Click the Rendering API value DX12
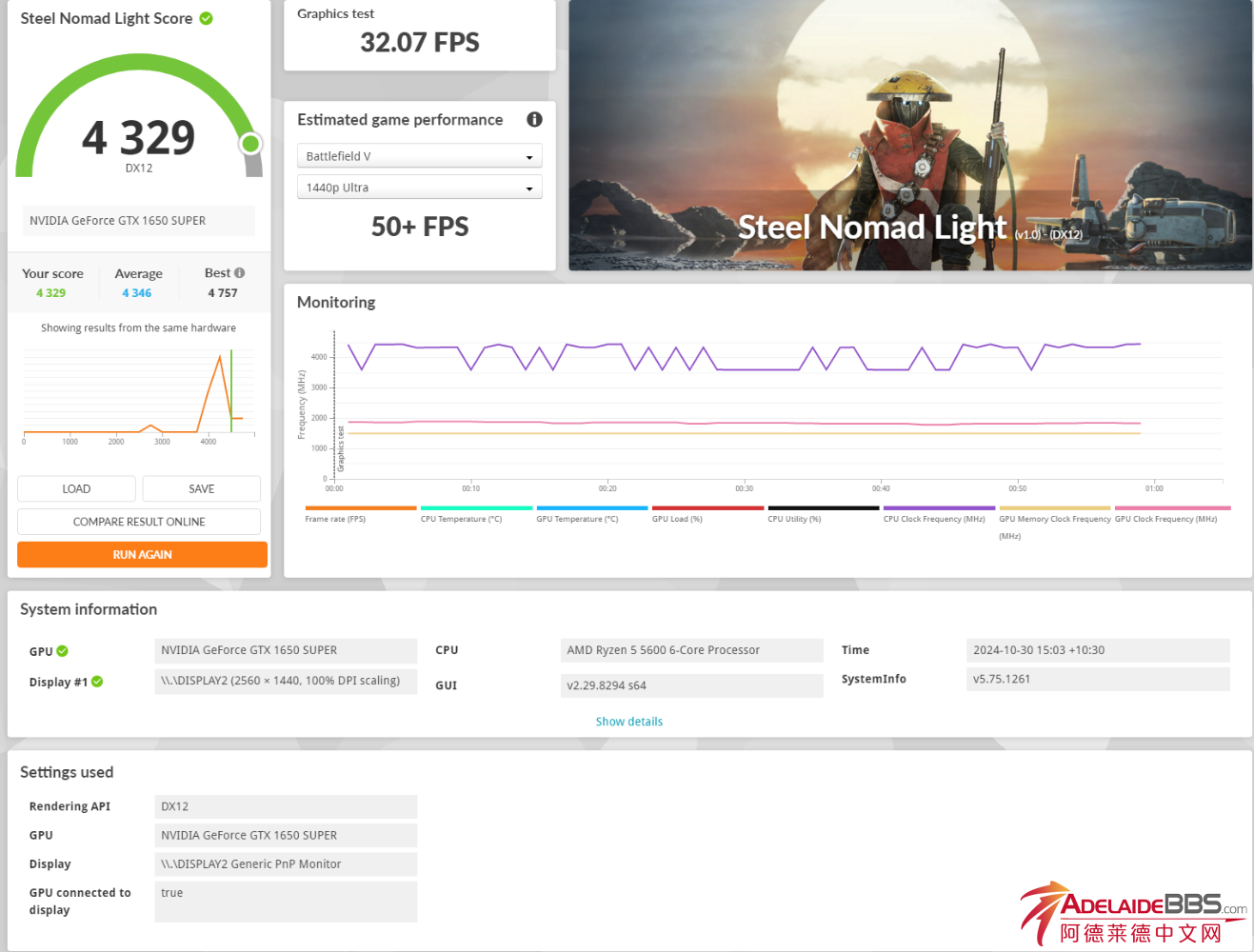 point(286,806)
